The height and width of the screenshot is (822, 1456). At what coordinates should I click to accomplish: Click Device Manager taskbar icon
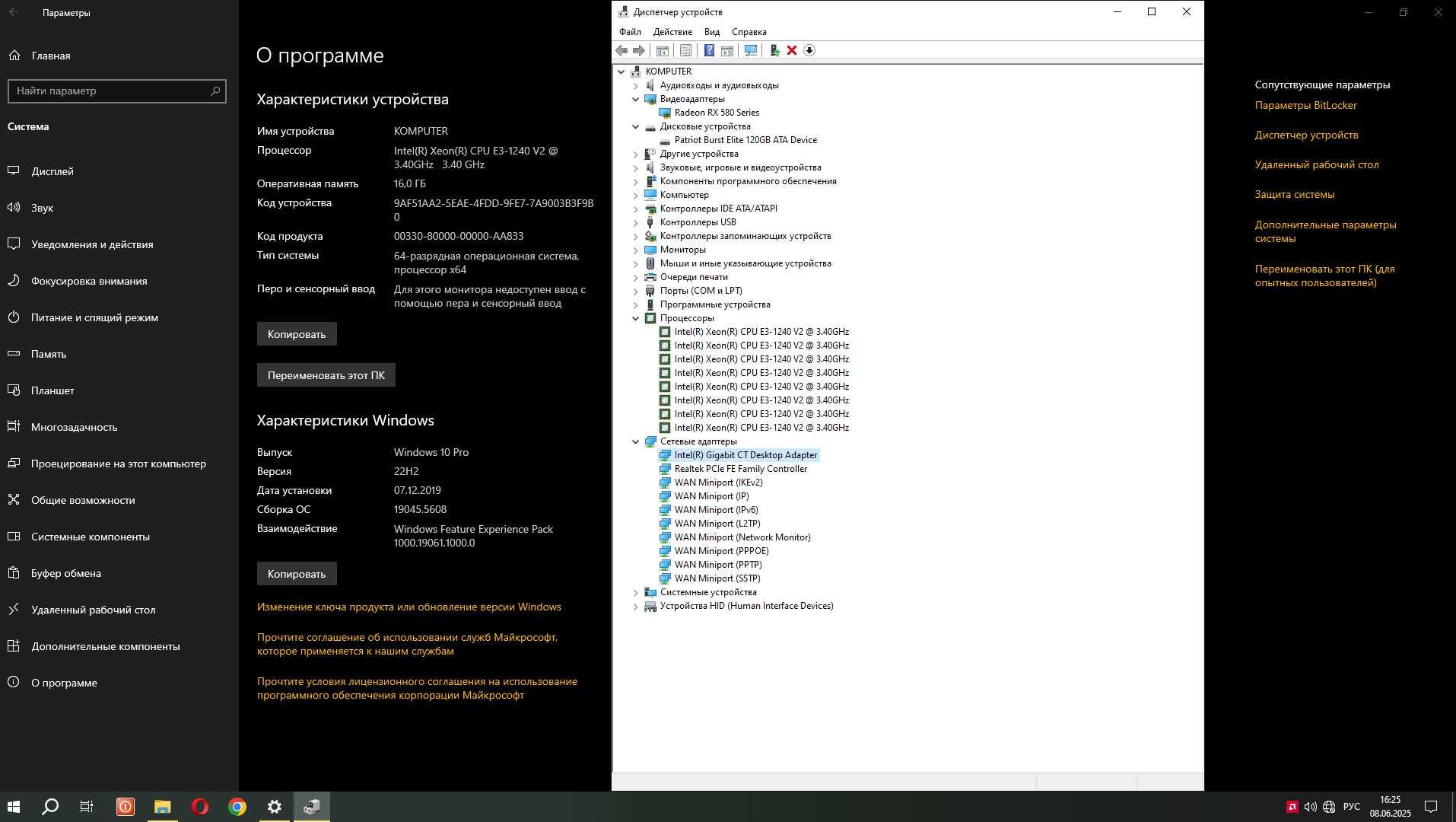(312, 807)
